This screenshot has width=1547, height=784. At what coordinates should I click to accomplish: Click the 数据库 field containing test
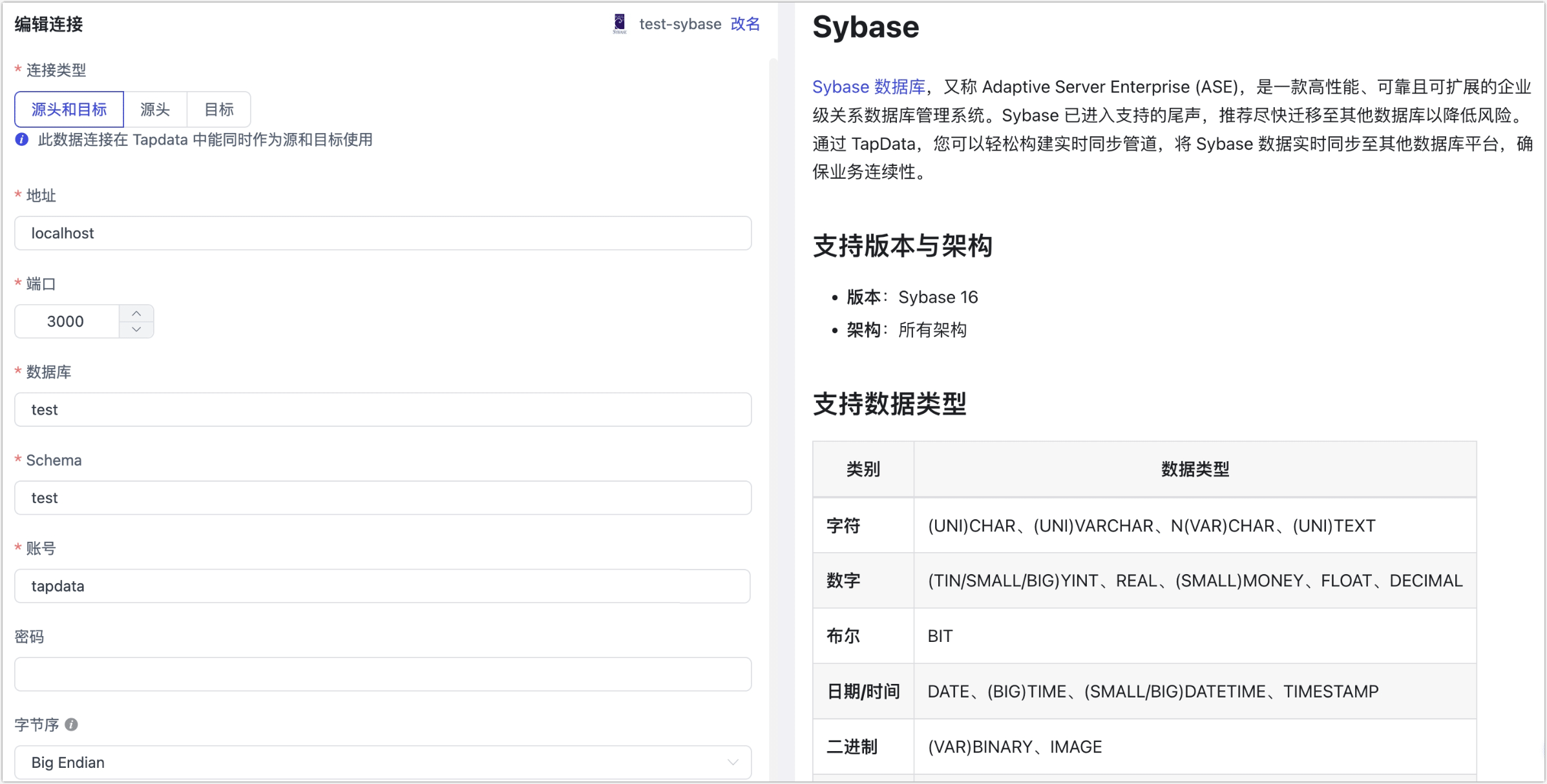point(383,409)
